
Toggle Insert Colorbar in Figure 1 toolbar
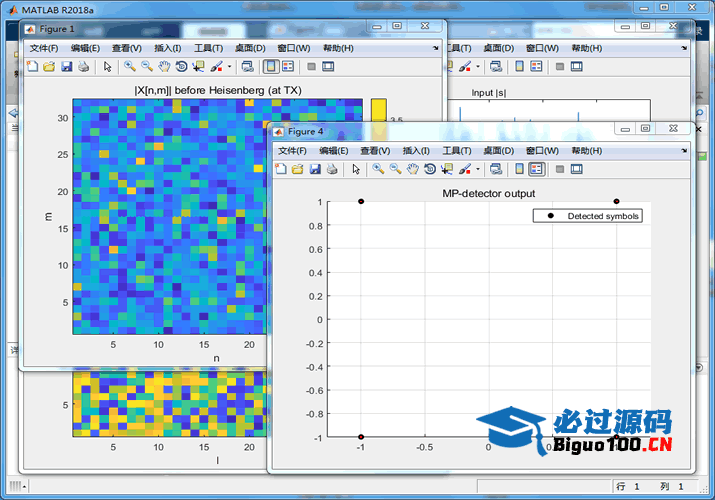[271, 67]
